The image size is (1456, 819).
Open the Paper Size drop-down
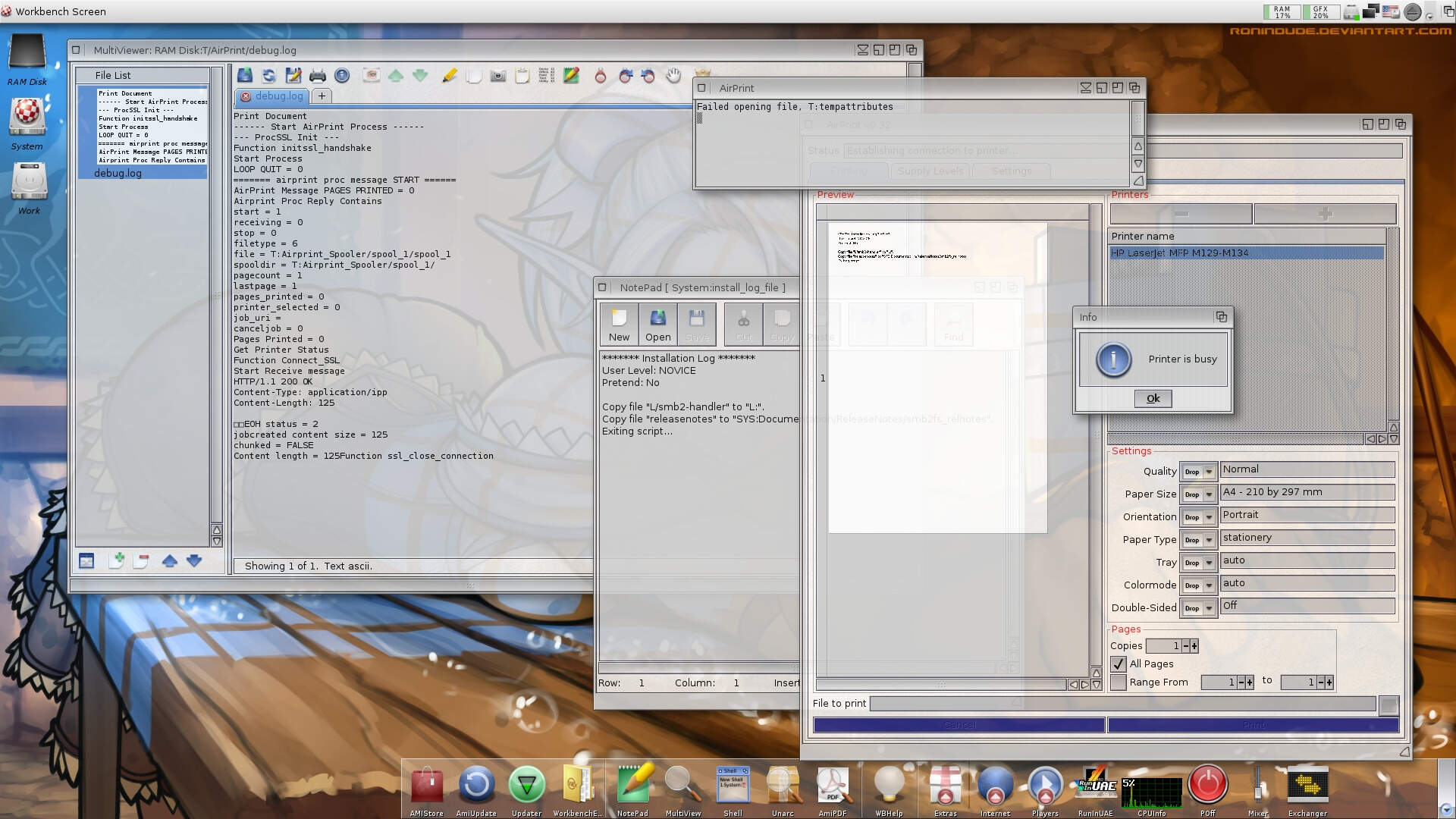coord(1198,494)
